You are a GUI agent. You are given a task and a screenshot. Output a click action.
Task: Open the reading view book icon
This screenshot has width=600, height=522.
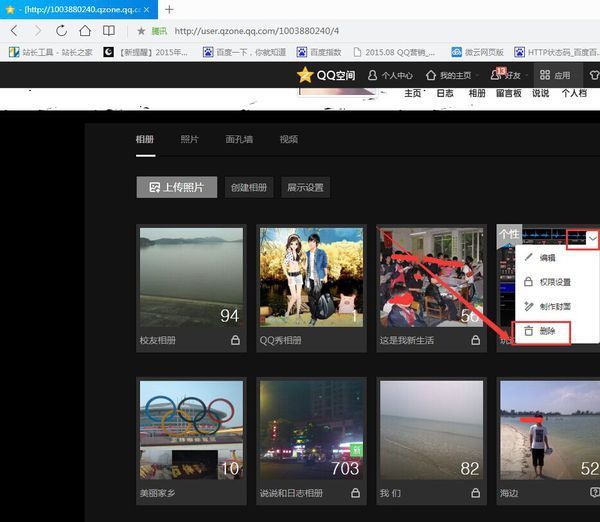(110, 31)
